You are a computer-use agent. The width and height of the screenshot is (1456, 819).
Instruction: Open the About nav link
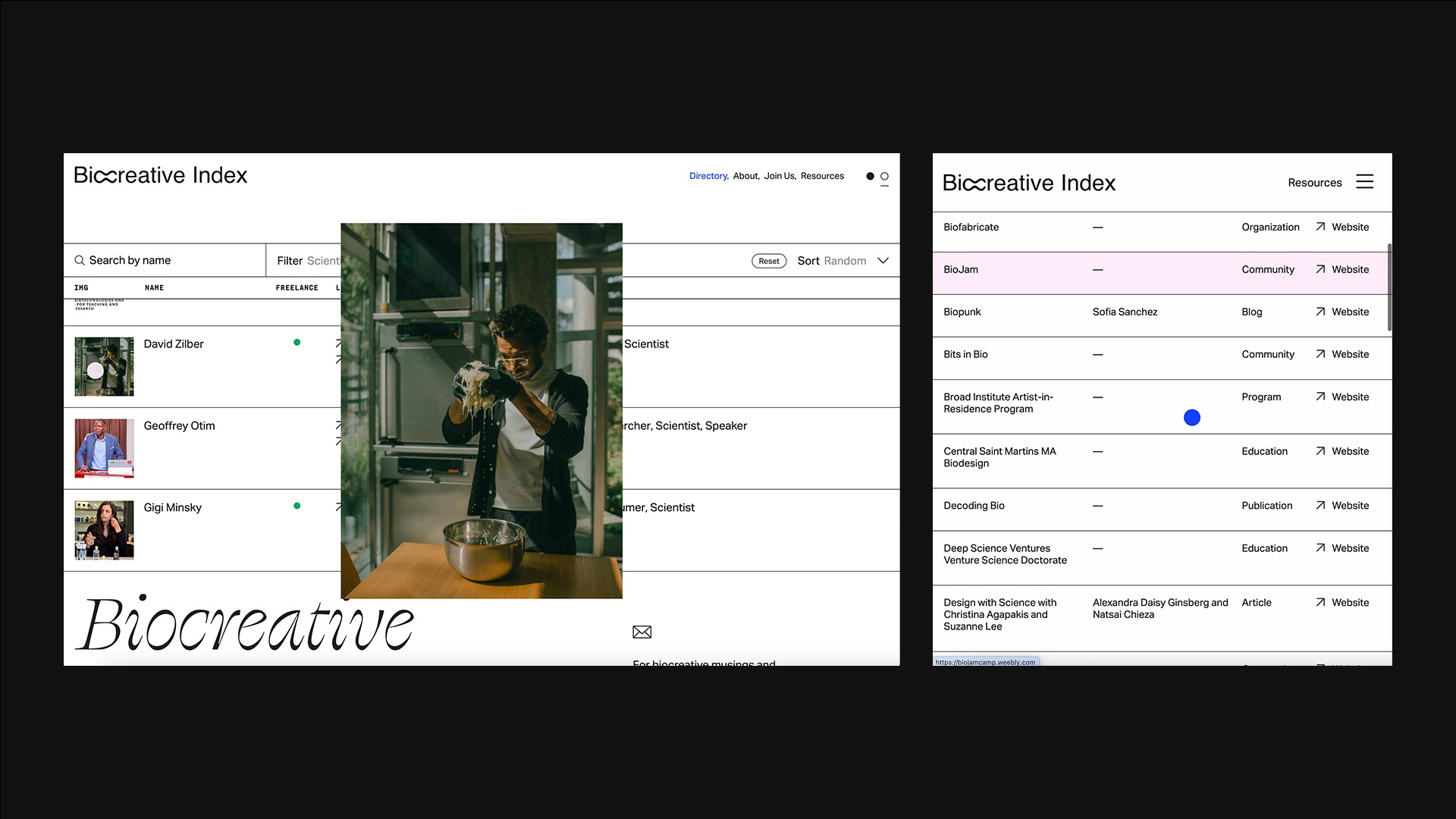[745, 176]
